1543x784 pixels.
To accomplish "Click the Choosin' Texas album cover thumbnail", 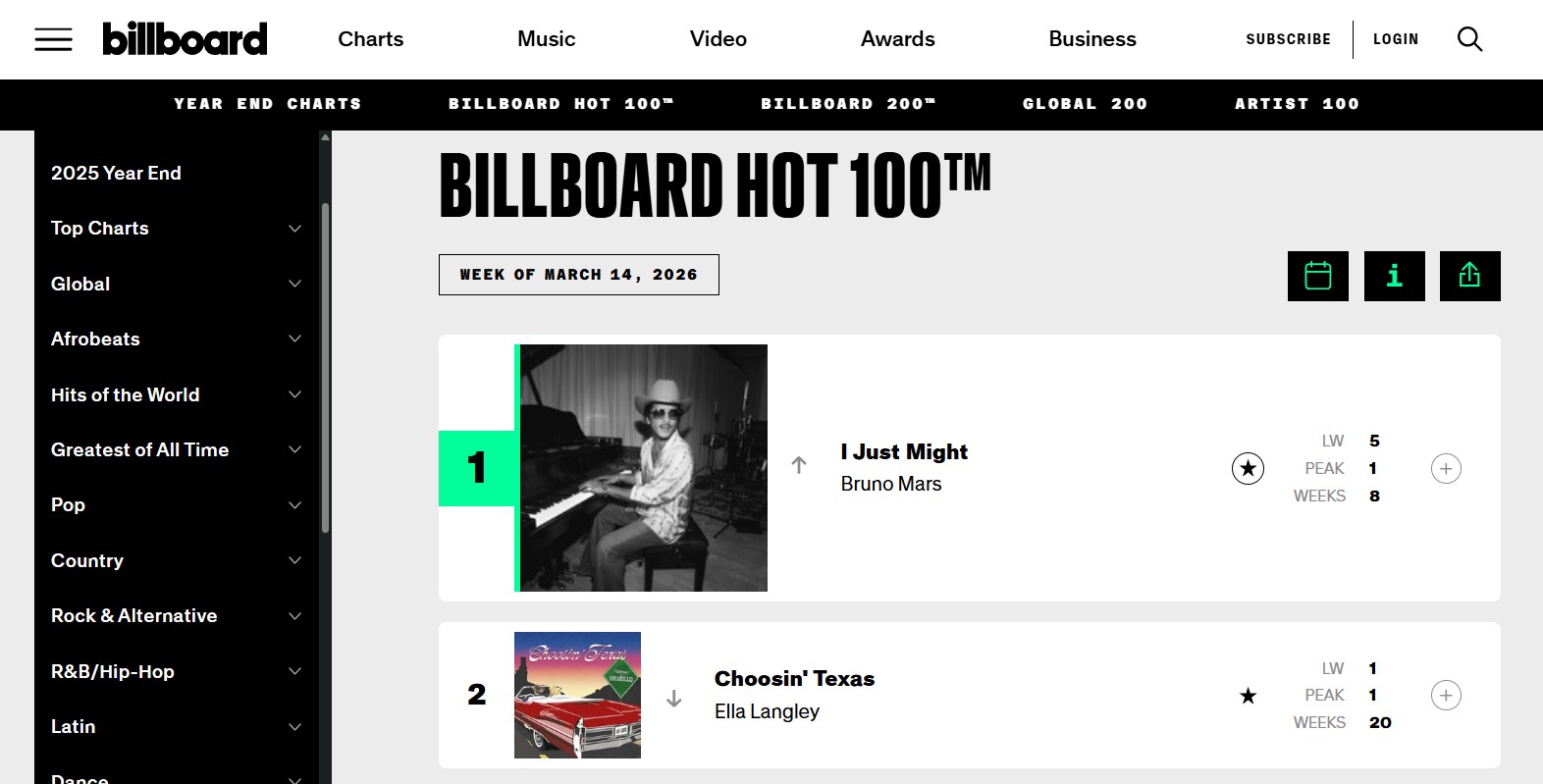I will (x=577, y=695).
